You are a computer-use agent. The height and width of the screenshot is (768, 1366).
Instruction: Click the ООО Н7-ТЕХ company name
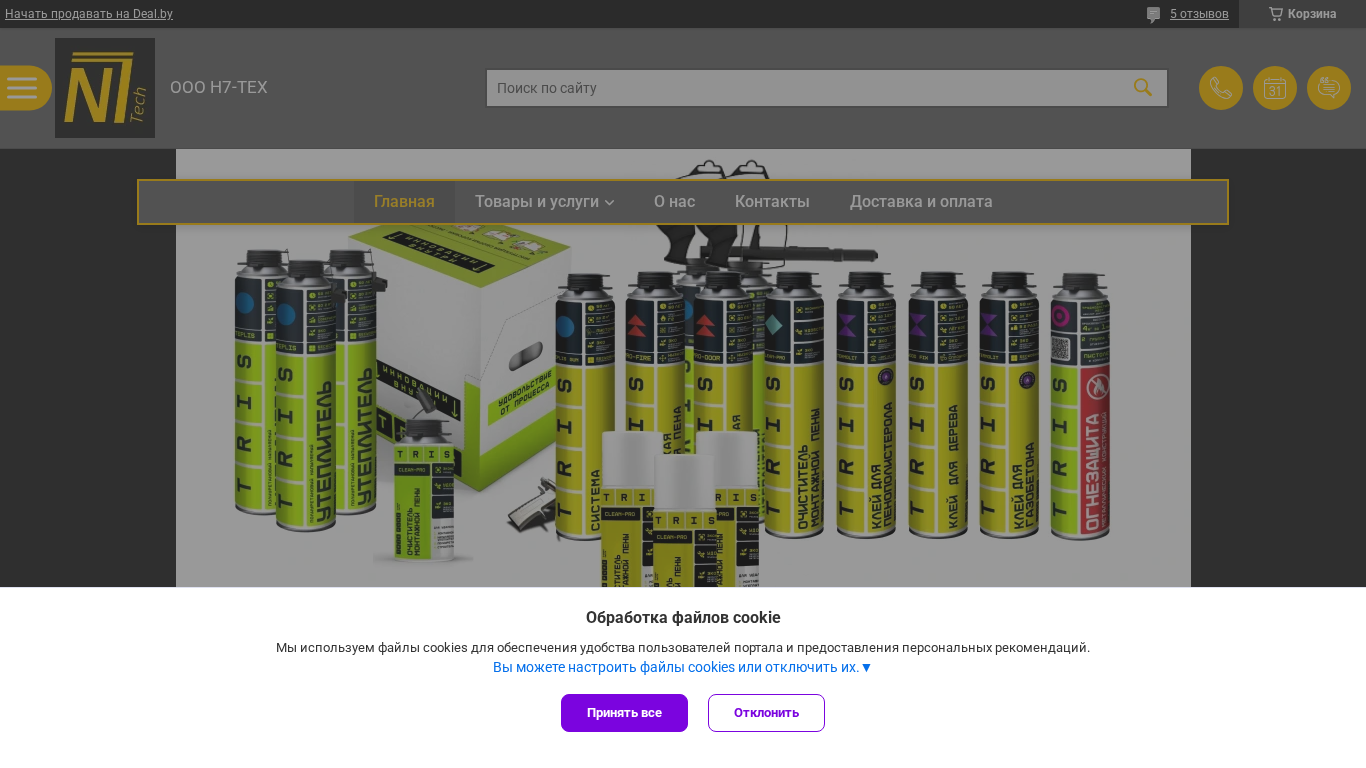(x=219, y=88)
